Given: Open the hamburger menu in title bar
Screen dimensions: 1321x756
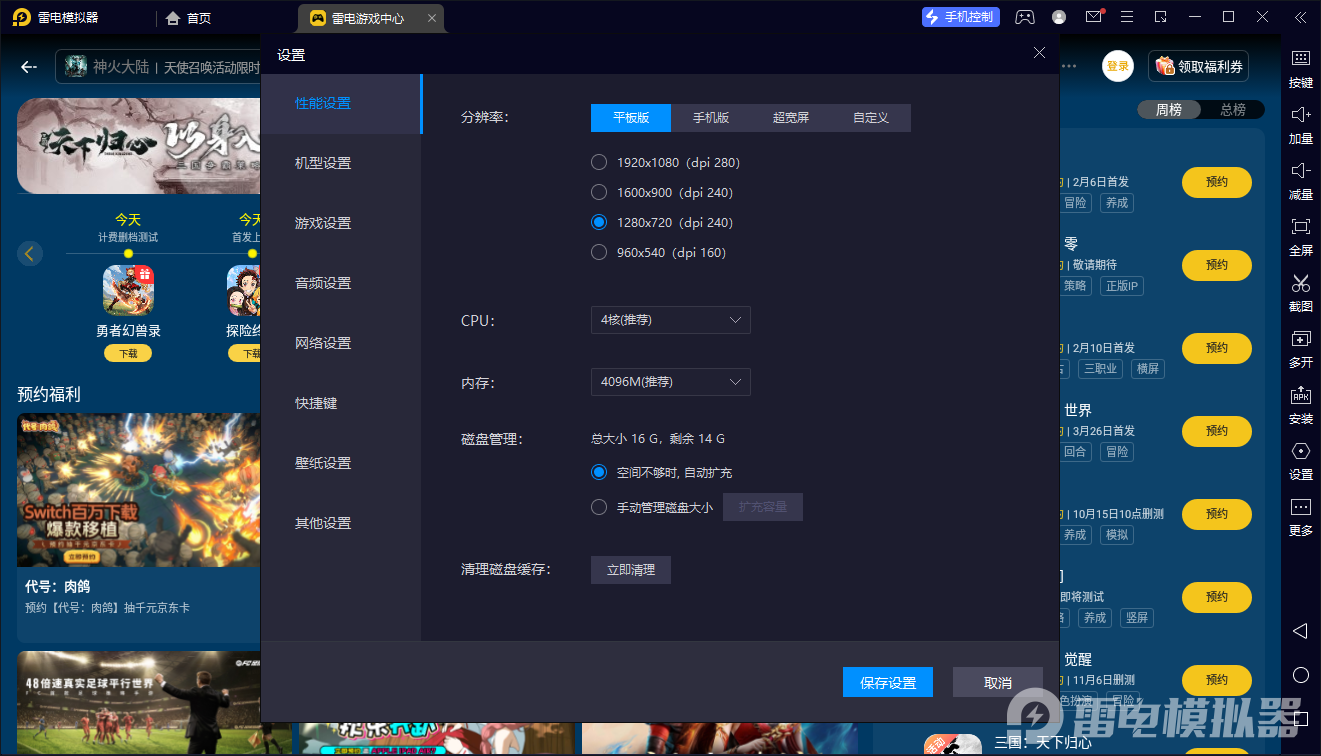Looking at the screenshot, I should coord(1127,17).
